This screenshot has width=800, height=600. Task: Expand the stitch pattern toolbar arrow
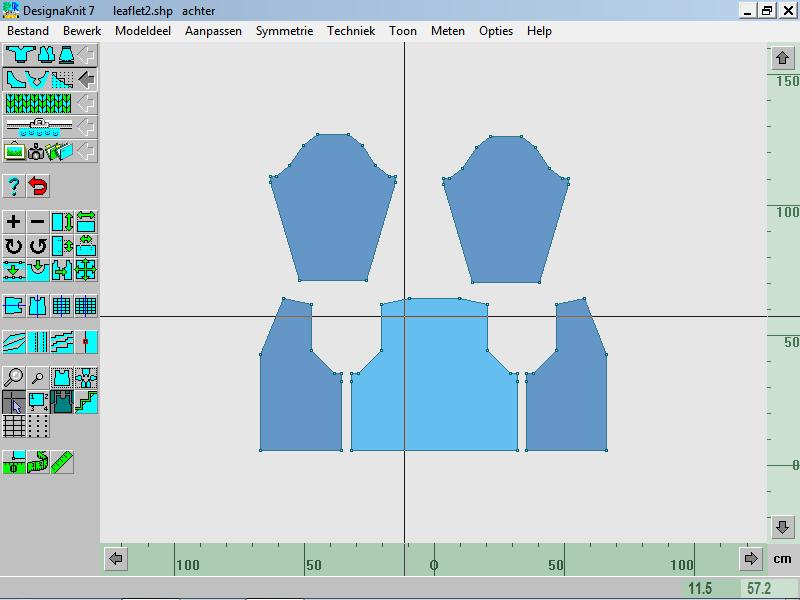(x=87, y=103)
